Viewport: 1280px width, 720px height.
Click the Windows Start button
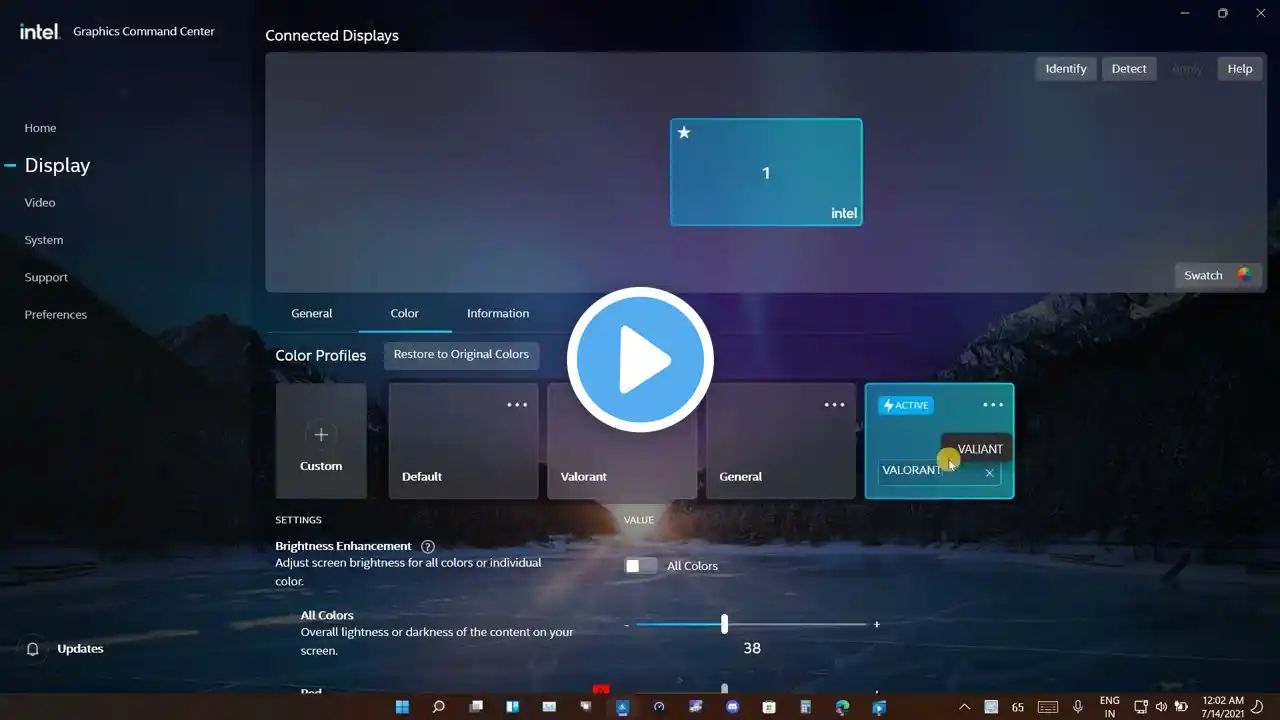(402, 707)
